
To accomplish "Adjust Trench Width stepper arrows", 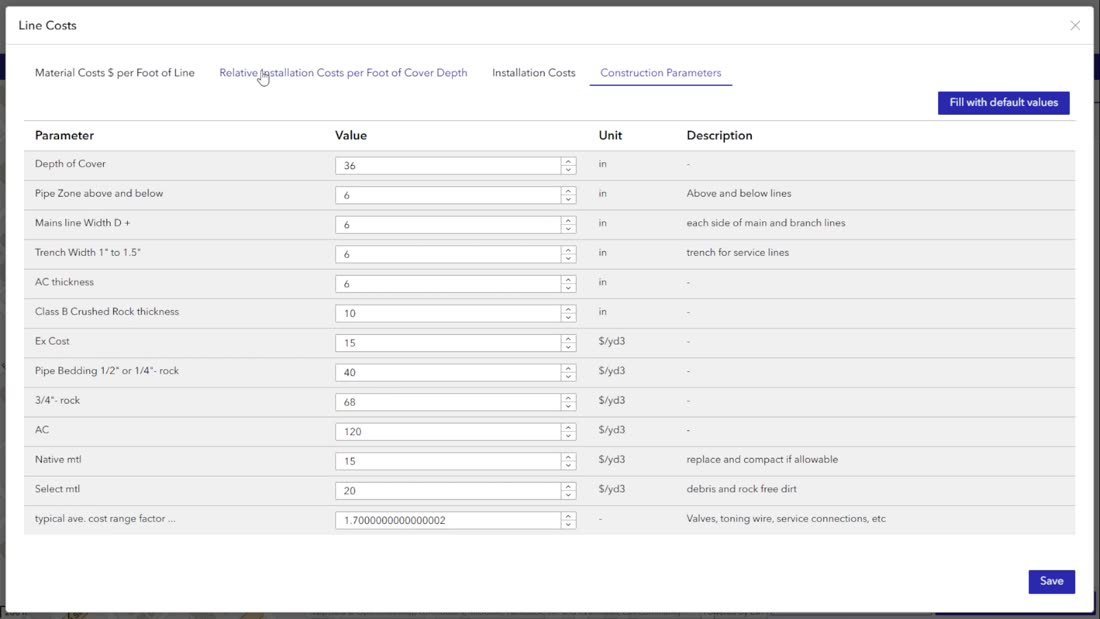I will tap(568, 254).
